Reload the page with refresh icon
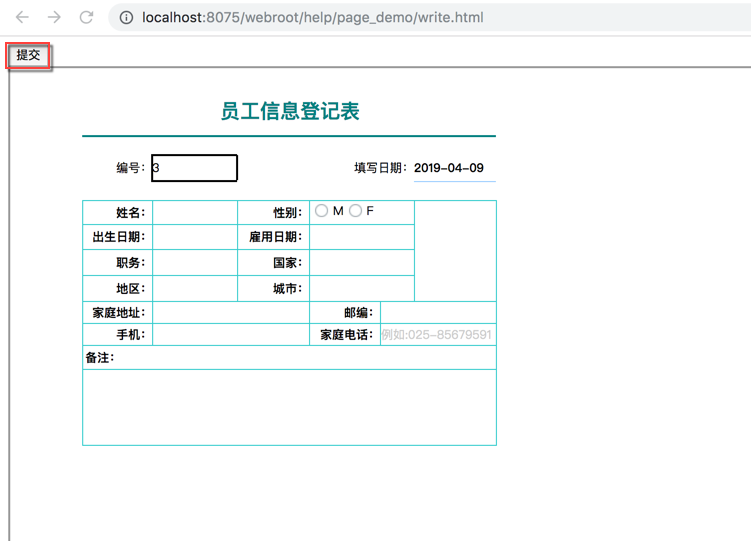The width and height of the screenshot is (751, 541). (x=86, y=18)
